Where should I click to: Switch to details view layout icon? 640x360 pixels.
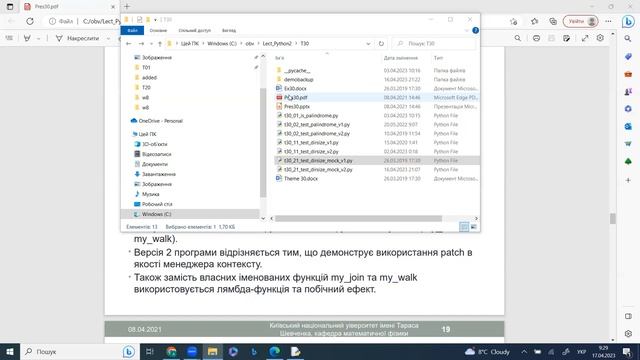(x=464, y=227)
